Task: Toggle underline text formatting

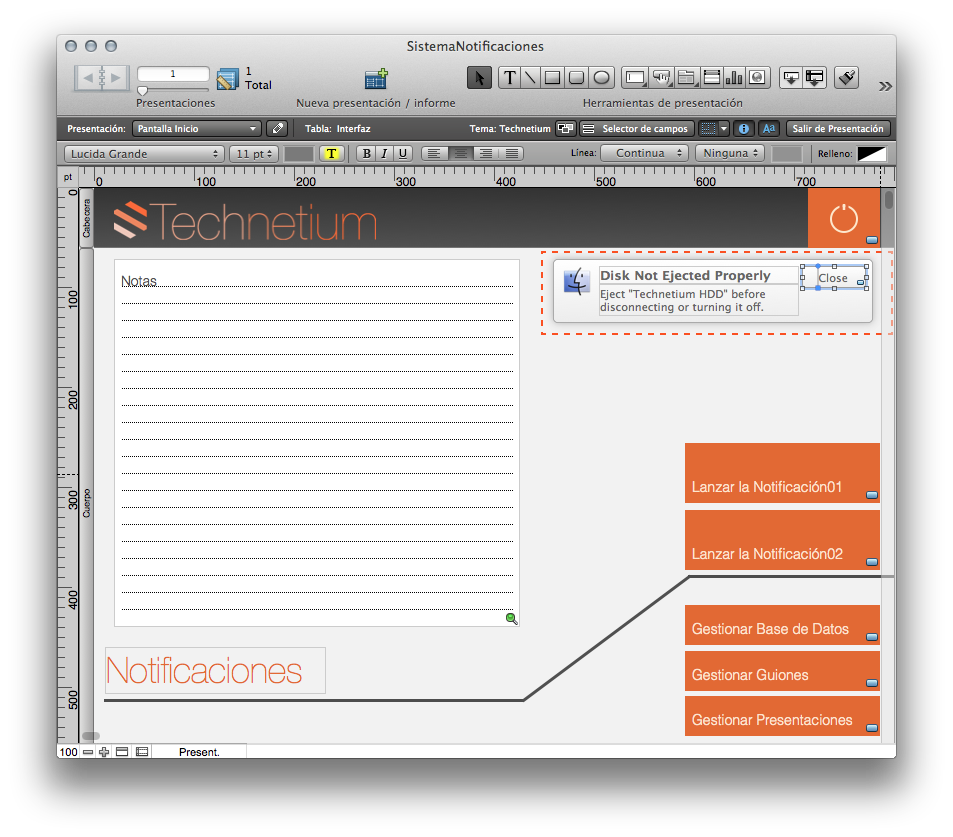Action: pyautogui.click(x=402, y=153)
